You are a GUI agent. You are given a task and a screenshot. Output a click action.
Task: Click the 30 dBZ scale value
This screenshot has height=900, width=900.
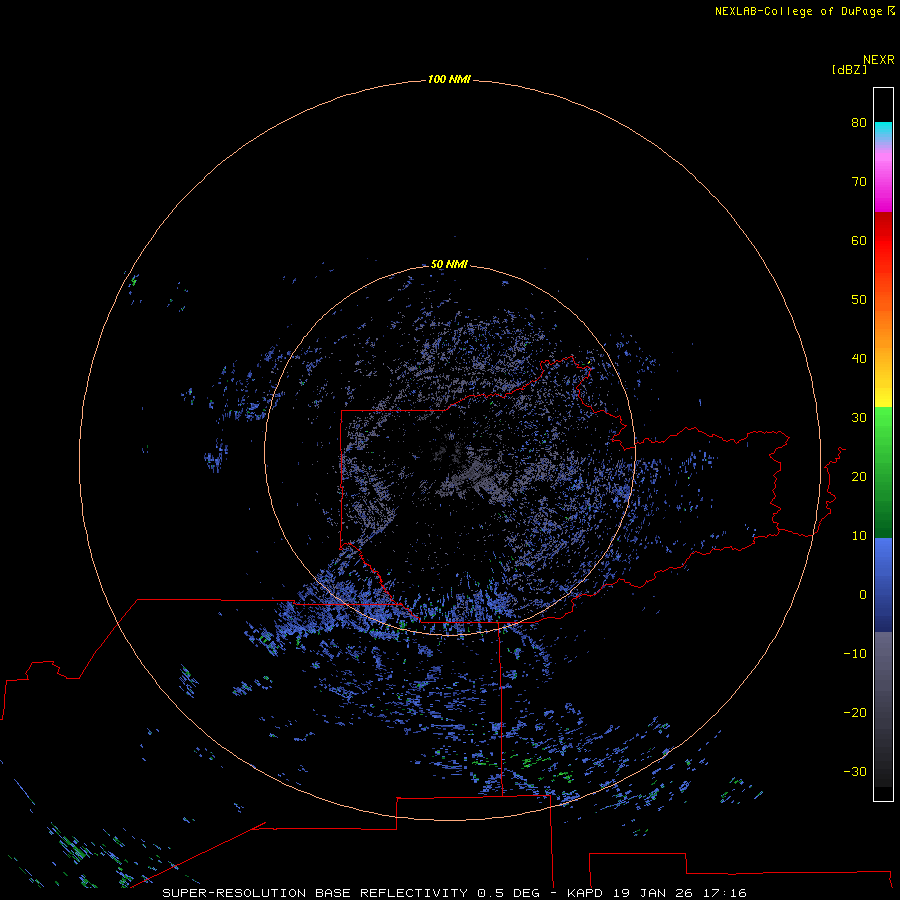(859, 417)
